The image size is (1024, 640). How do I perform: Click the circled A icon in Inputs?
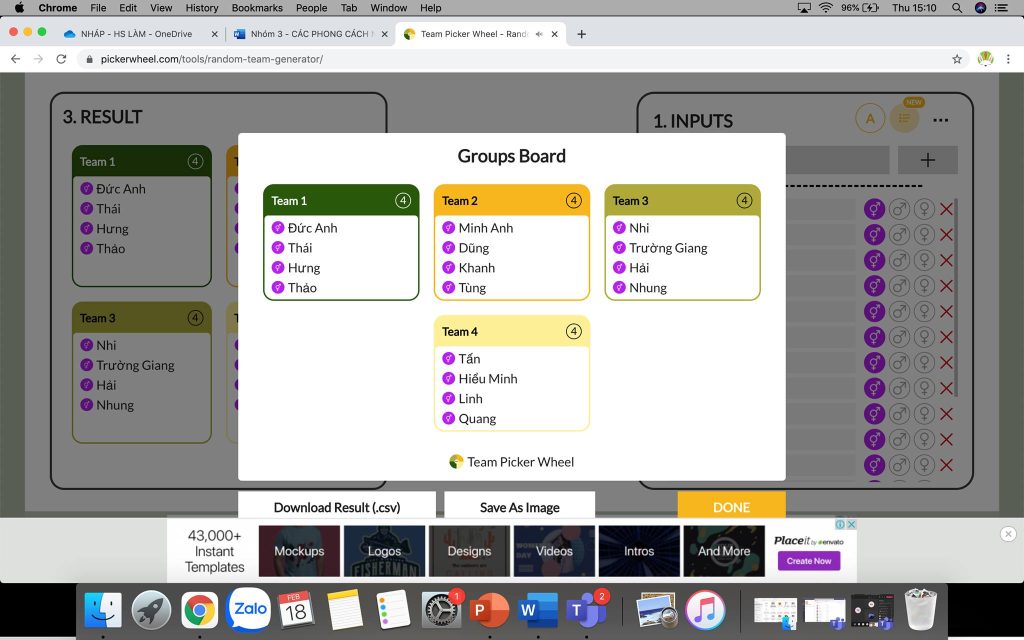coord(870,119)
